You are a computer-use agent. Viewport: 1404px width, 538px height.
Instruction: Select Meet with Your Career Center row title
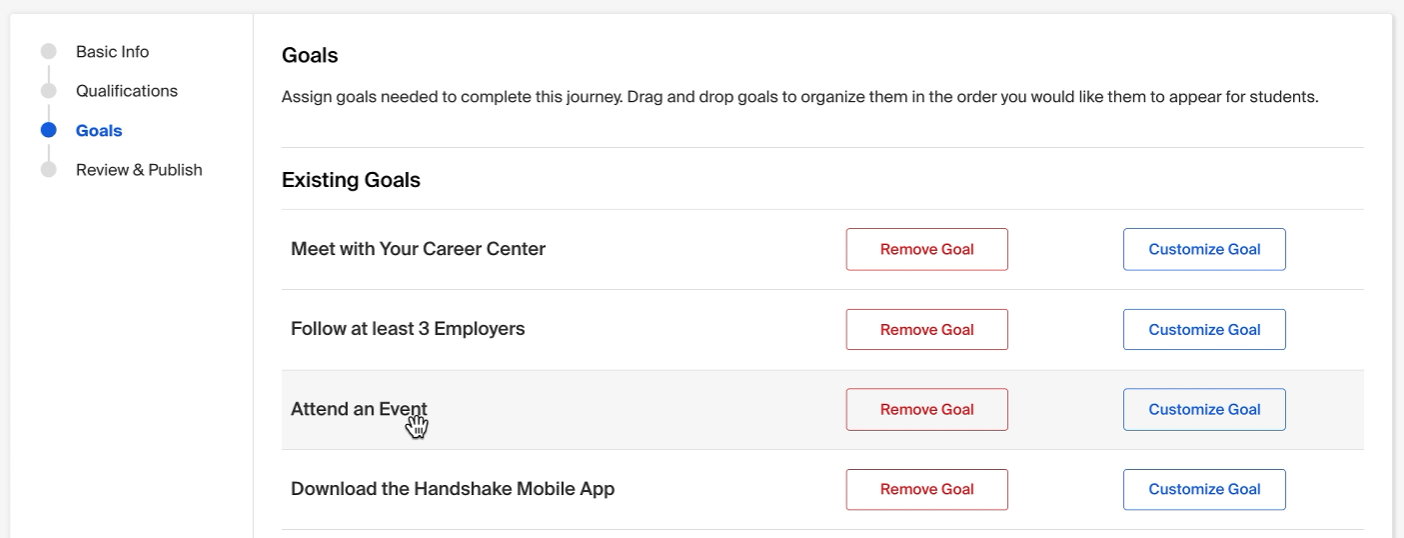pyautogui.click(x=418, y=249)
